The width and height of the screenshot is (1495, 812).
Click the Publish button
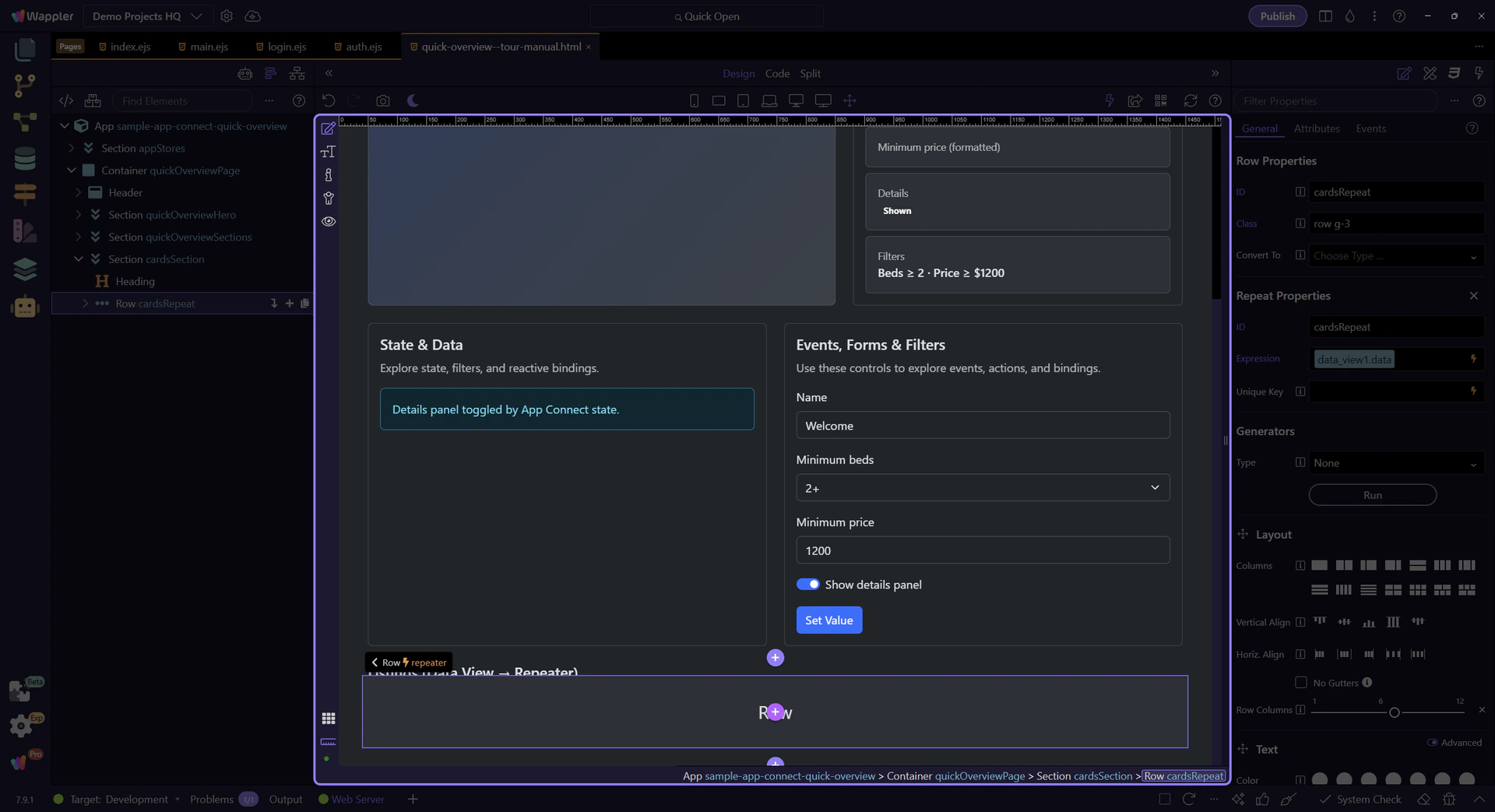(1277, 16)
